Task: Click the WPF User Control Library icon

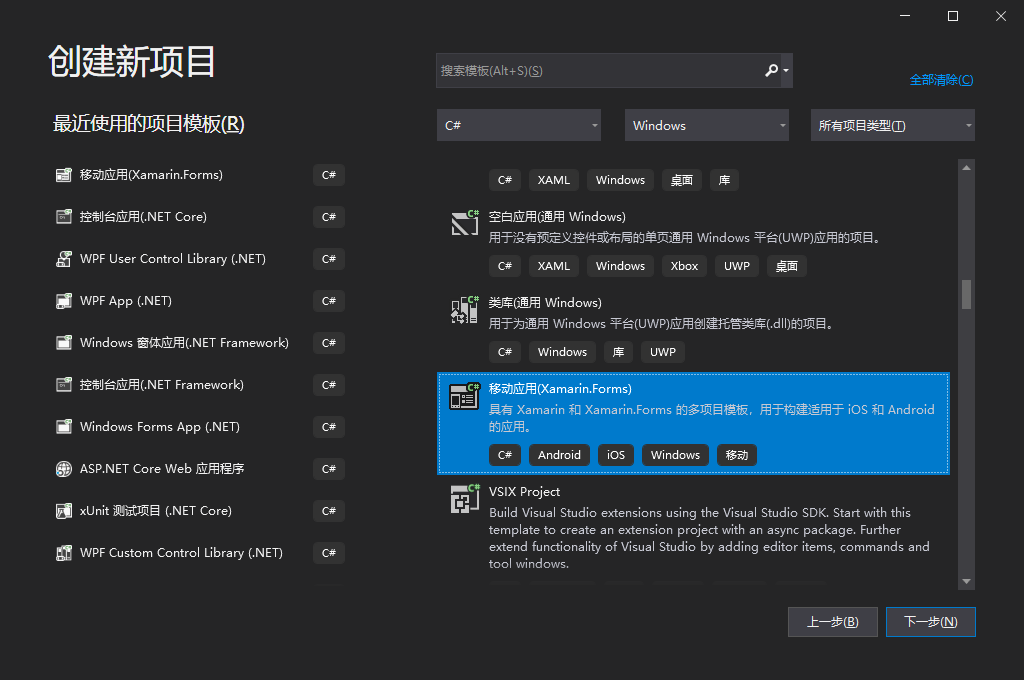Action: pyautogui.click(x=63, y=259)
